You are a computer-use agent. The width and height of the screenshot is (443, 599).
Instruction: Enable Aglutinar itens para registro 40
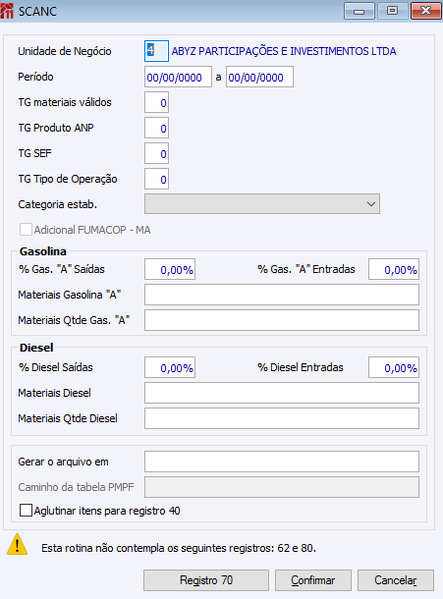tap(26, 510)
